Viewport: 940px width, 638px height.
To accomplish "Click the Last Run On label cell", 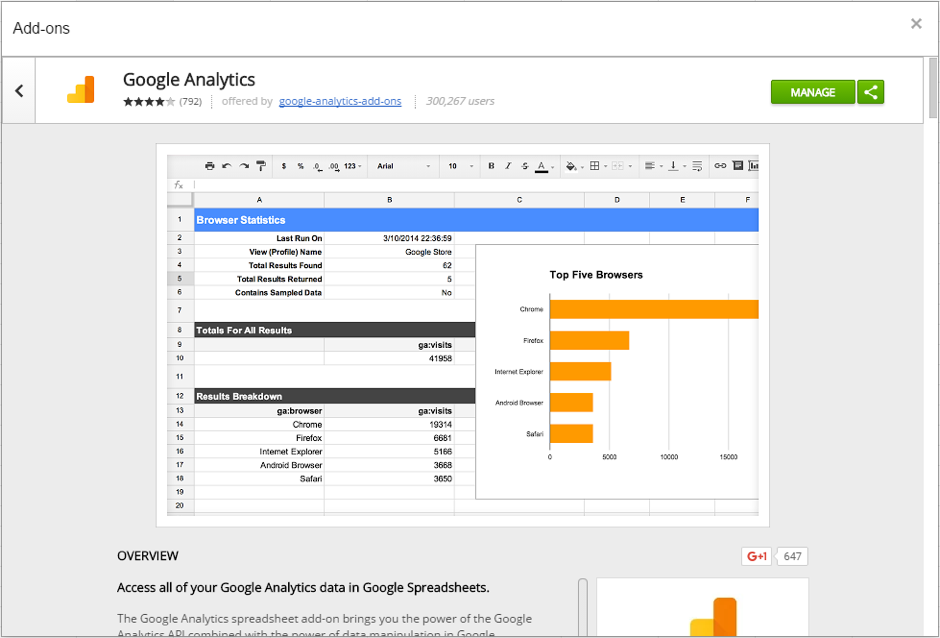I will (x=259, y=238).
